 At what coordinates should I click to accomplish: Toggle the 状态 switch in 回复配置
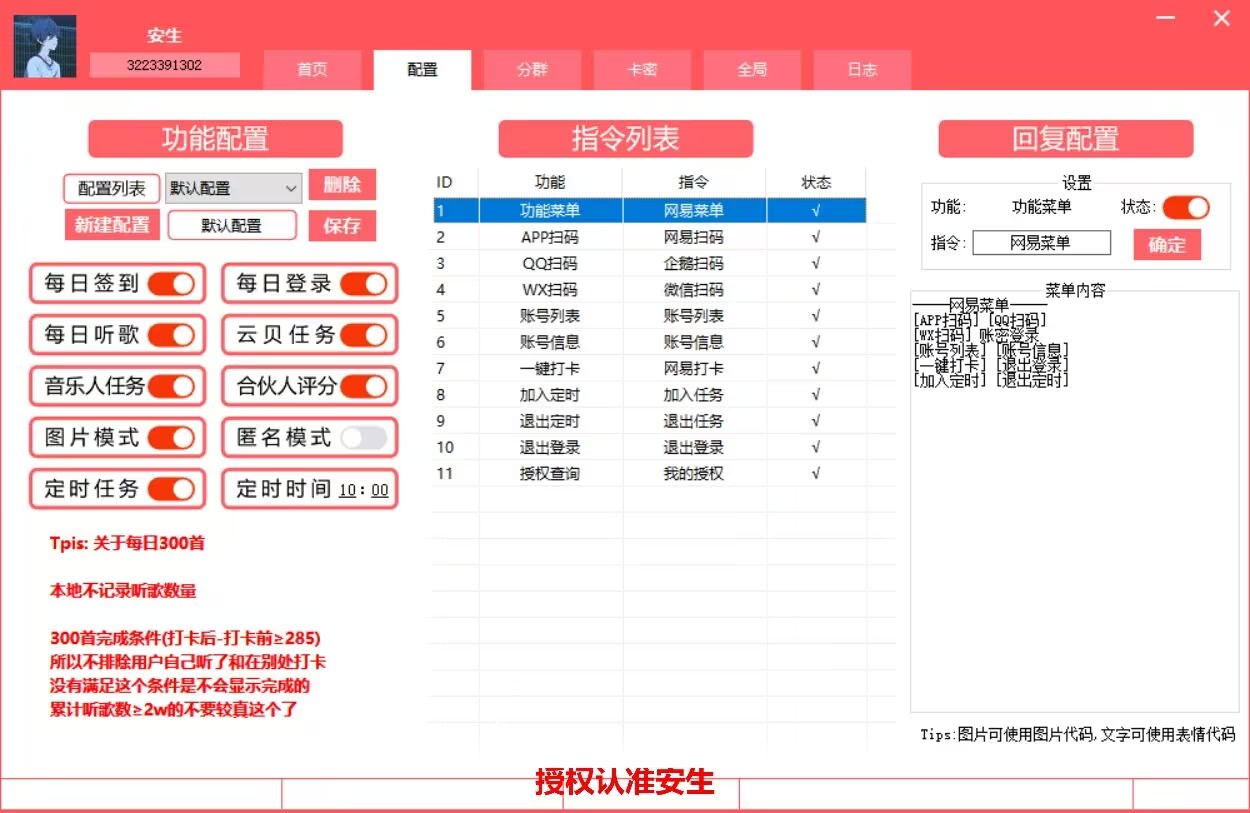1186,208
